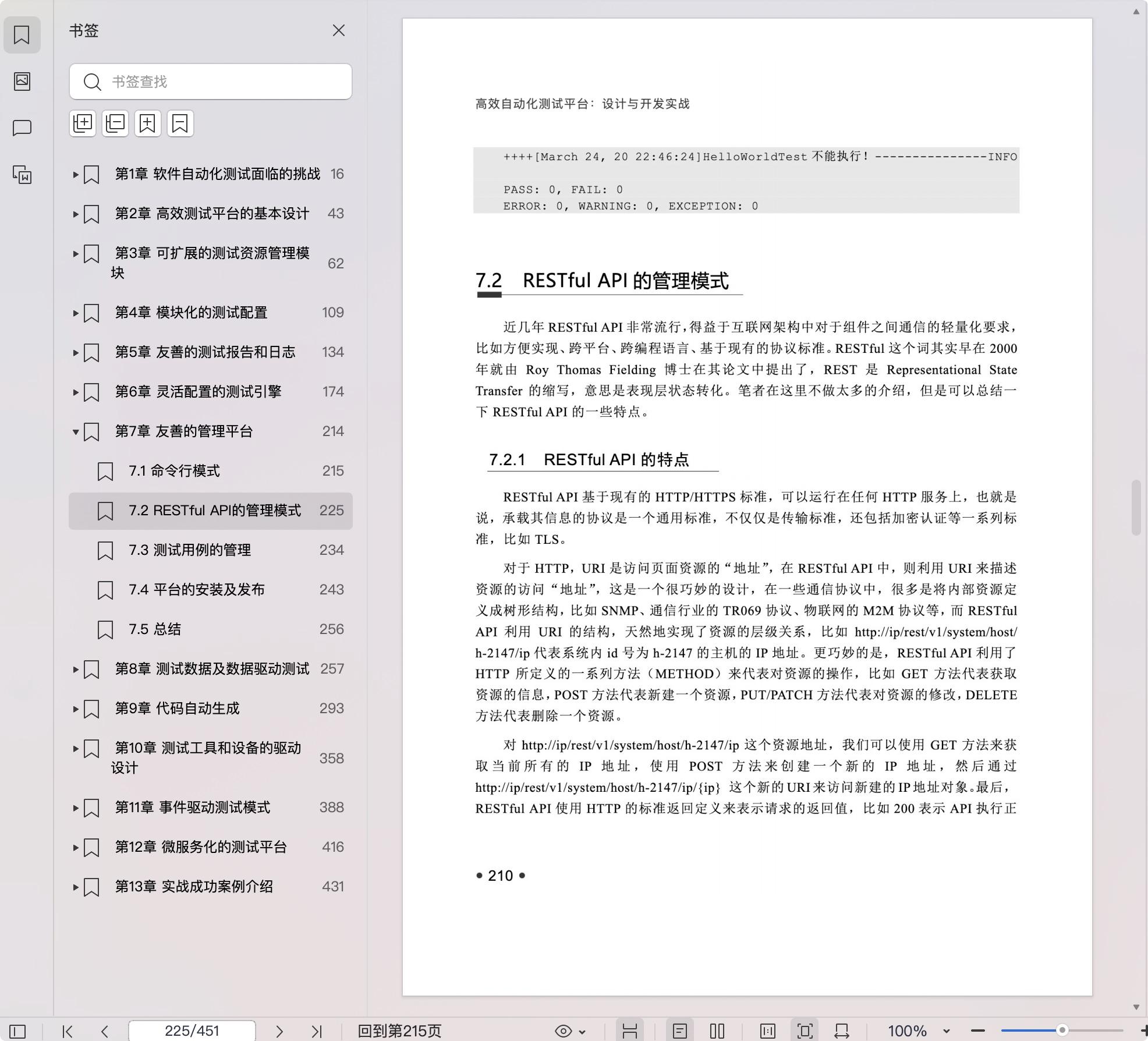Open bookmark 7.2 RESTful API的管理模式
This screenshot has width=1148, height=1041.
coord(211,511)
